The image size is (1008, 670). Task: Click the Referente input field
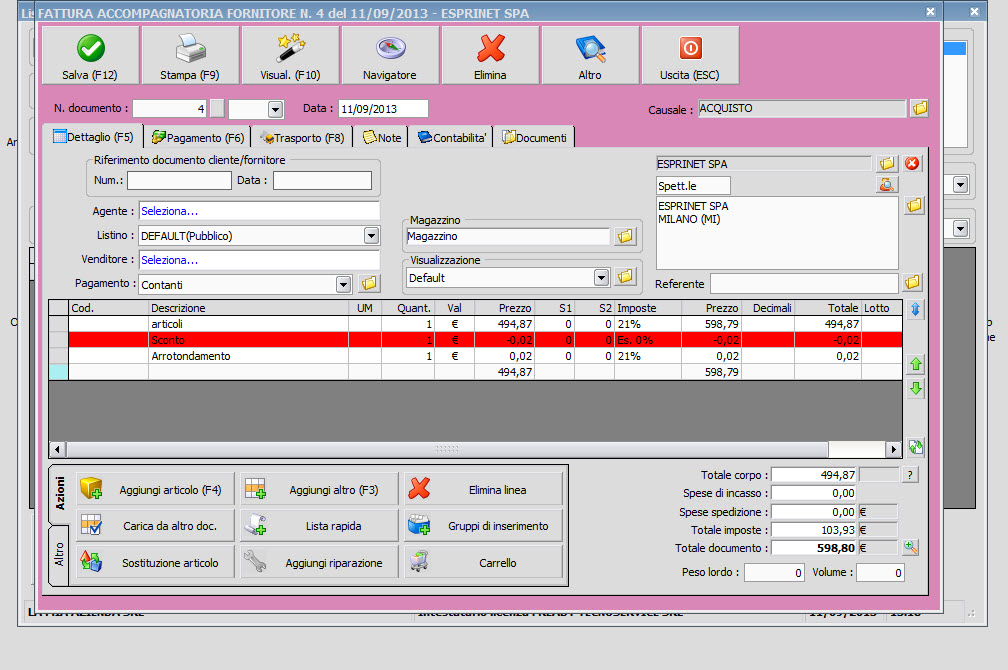point(804,284)
